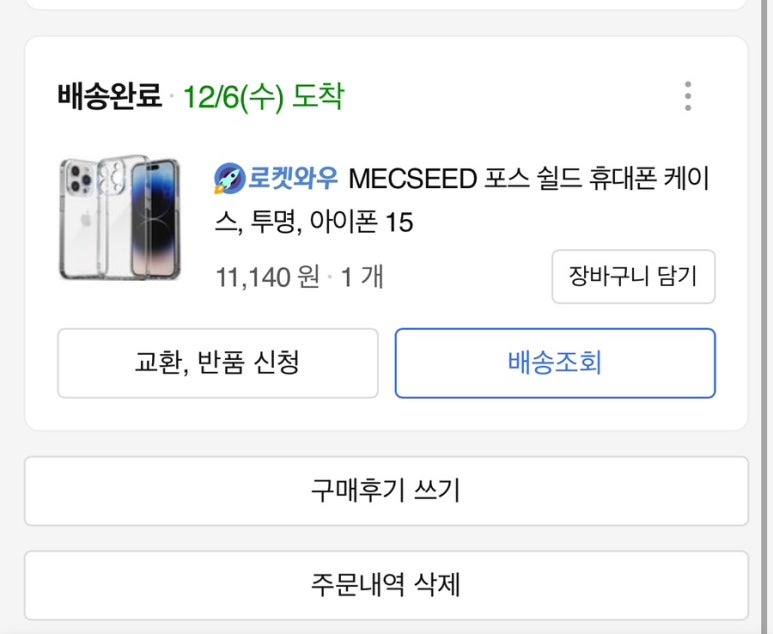The image size is (773, 634).
Task: Open the MECSEED phone case product thumbnail
Action: 120,217
